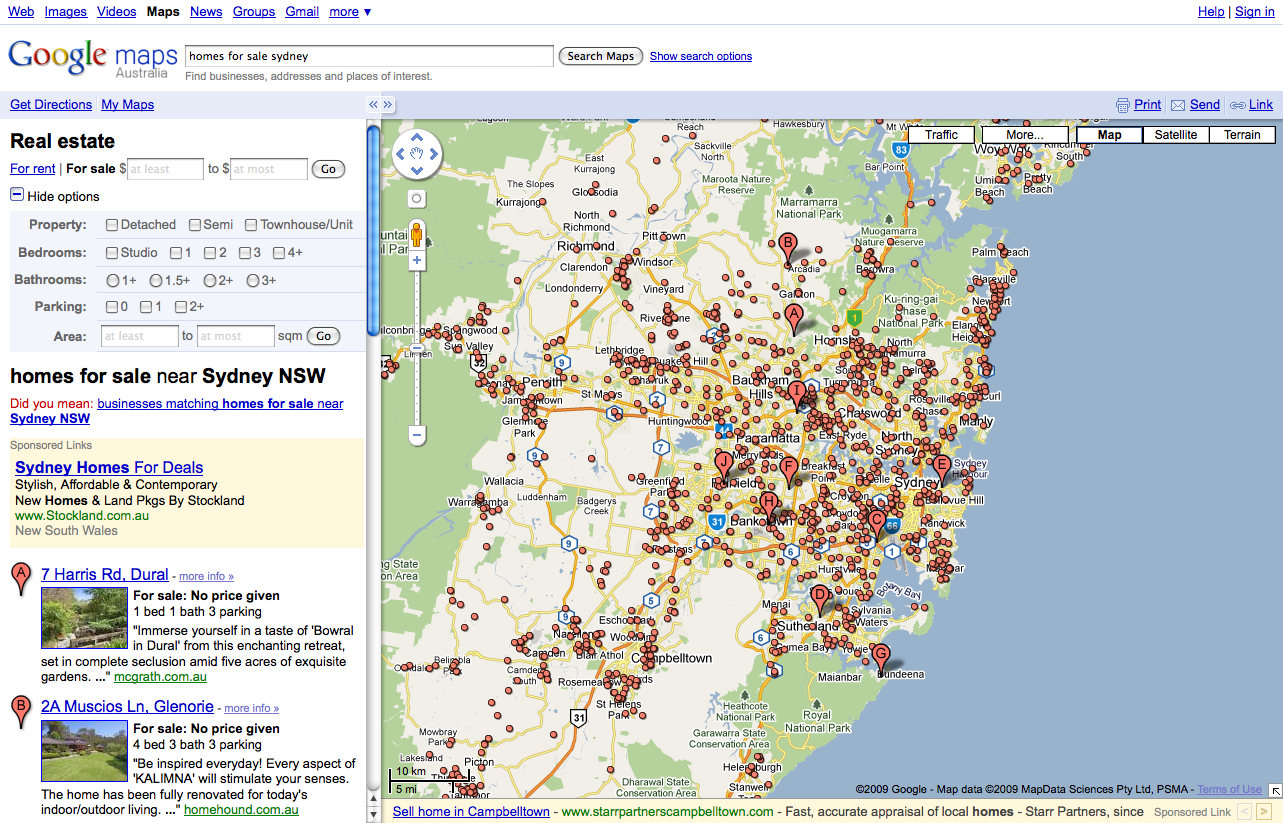Click the » arrow next to My Maps
Screen dimensions: 1283x823
pos(389,104)
